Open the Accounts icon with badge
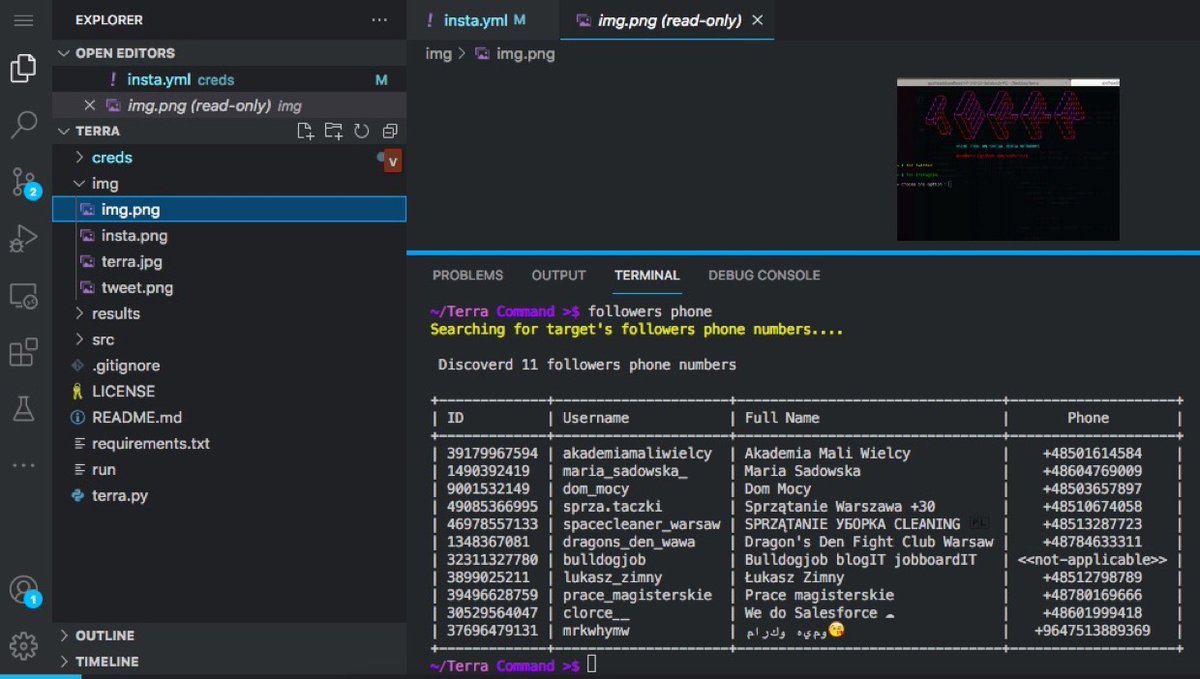 [x=24, y=591]
